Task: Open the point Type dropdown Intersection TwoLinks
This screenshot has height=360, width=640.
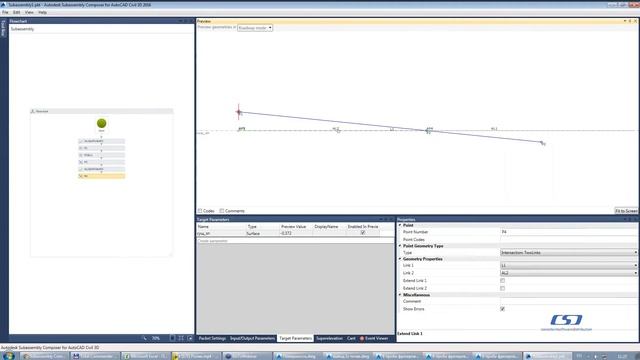Action: coord(569,253)
